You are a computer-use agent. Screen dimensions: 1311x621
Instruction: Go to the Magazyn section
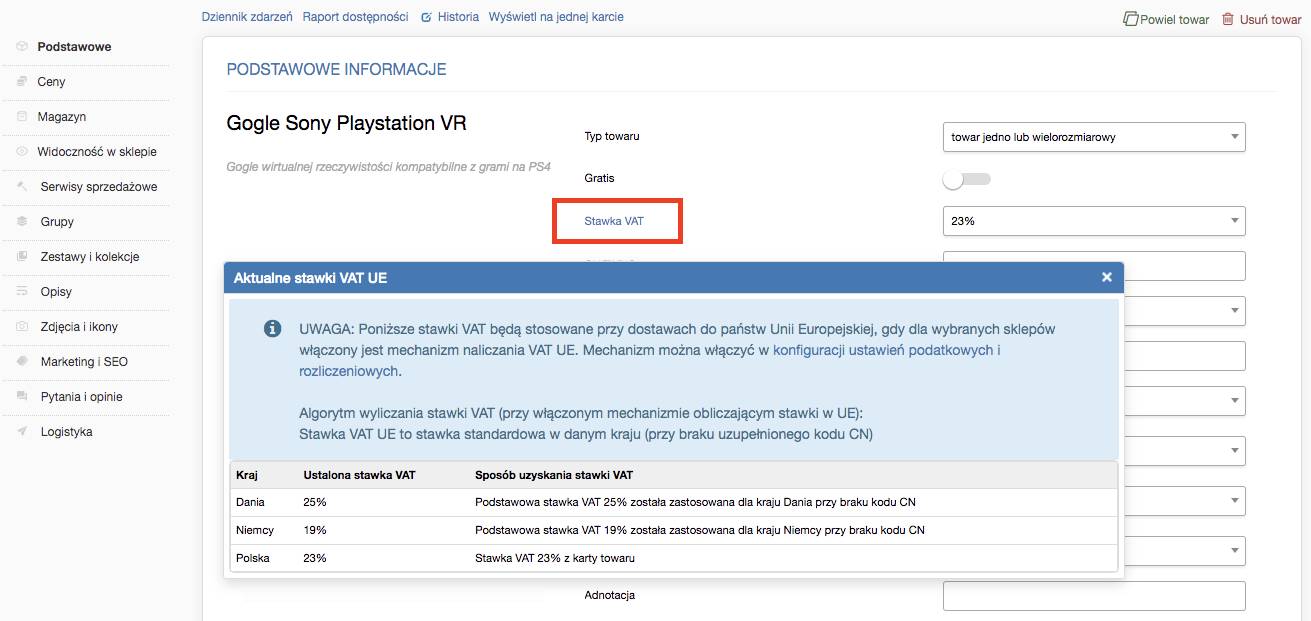pos(62,117)
